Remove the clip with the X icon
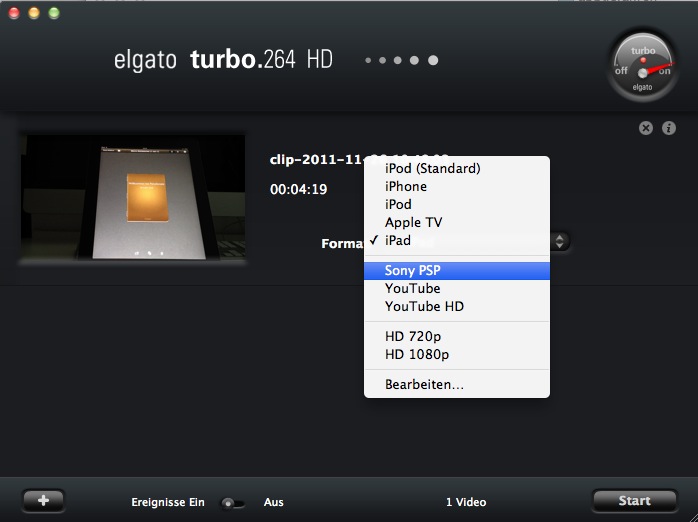The width and height of the screenshot is (698, 522). pos(646,128)
